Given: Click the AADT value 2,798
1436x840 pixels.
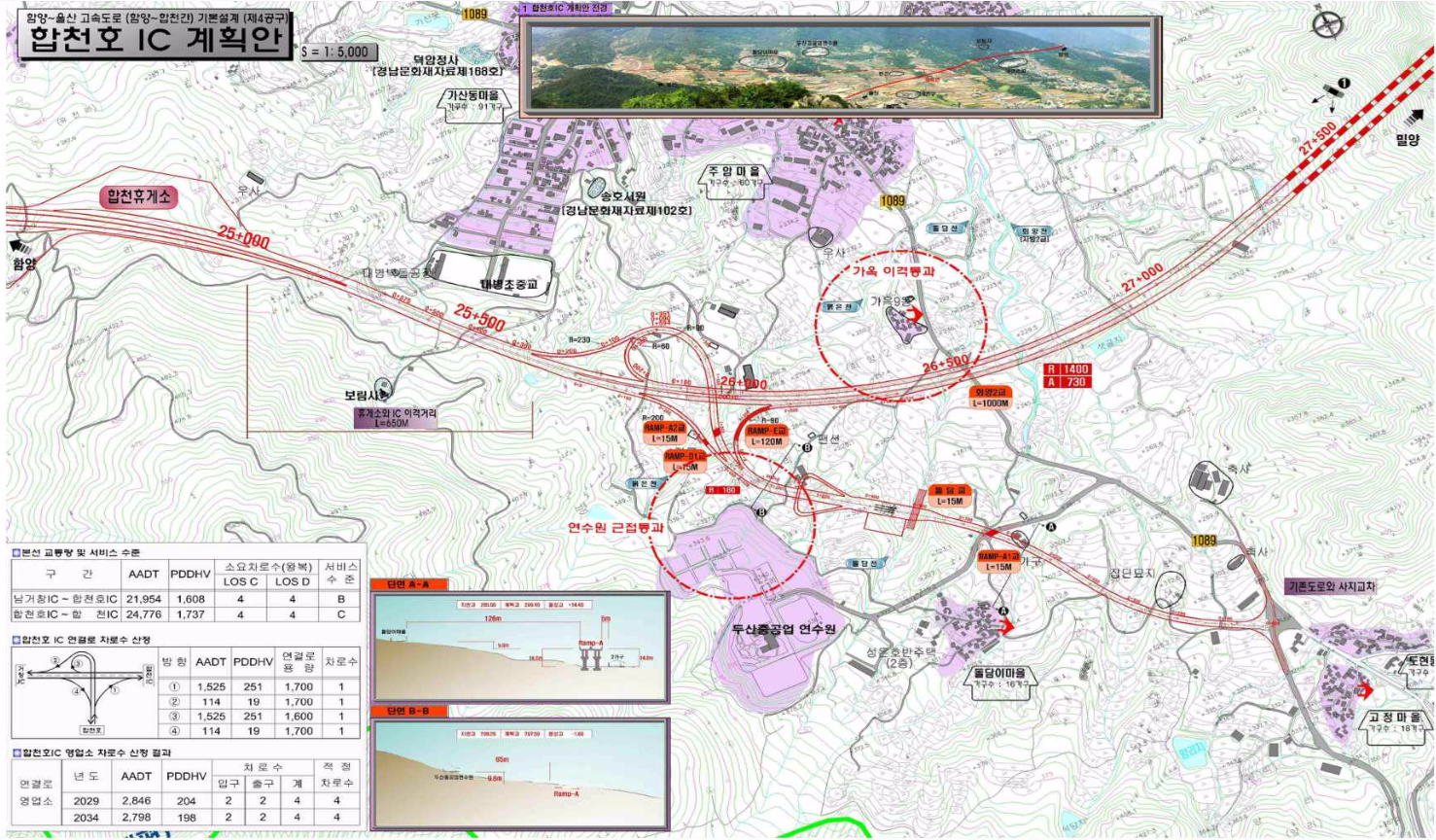Looking at the screenshot, I should pyautogui.click(x=136, y=818).
